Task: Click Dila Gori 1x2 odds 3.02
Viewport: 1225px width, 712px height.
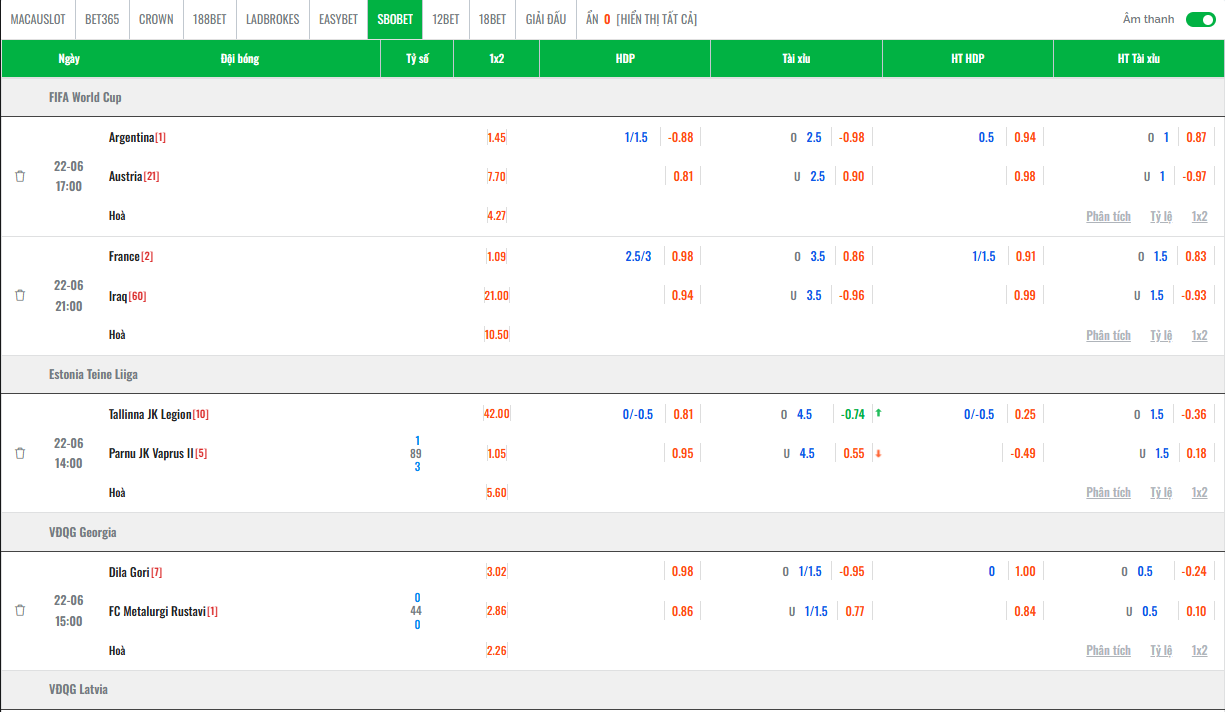Action: point(496,572)
